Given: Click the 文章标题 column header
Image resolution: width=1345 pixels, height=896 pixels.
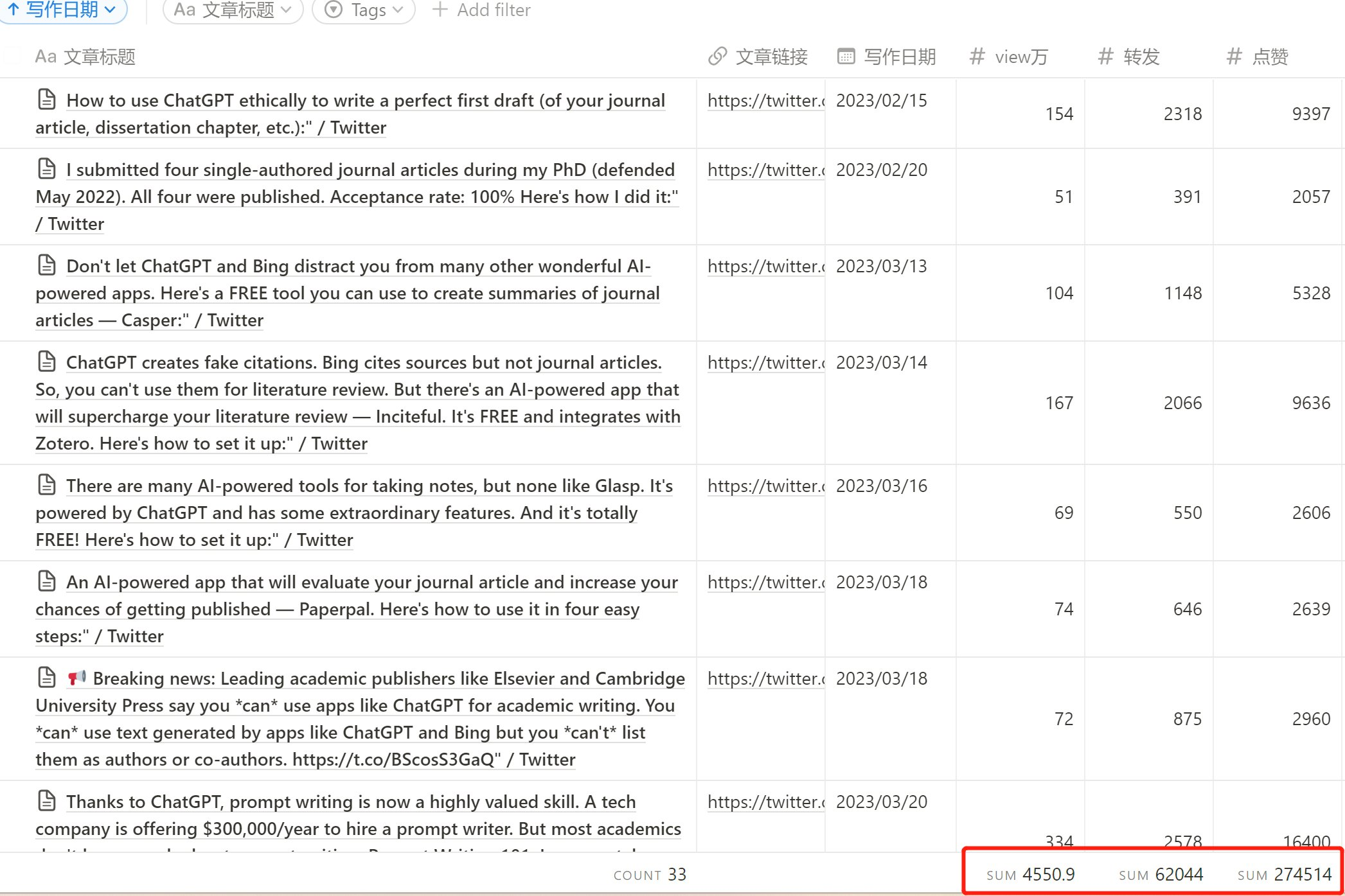Looking at the screenshot, I should (85, 57).
